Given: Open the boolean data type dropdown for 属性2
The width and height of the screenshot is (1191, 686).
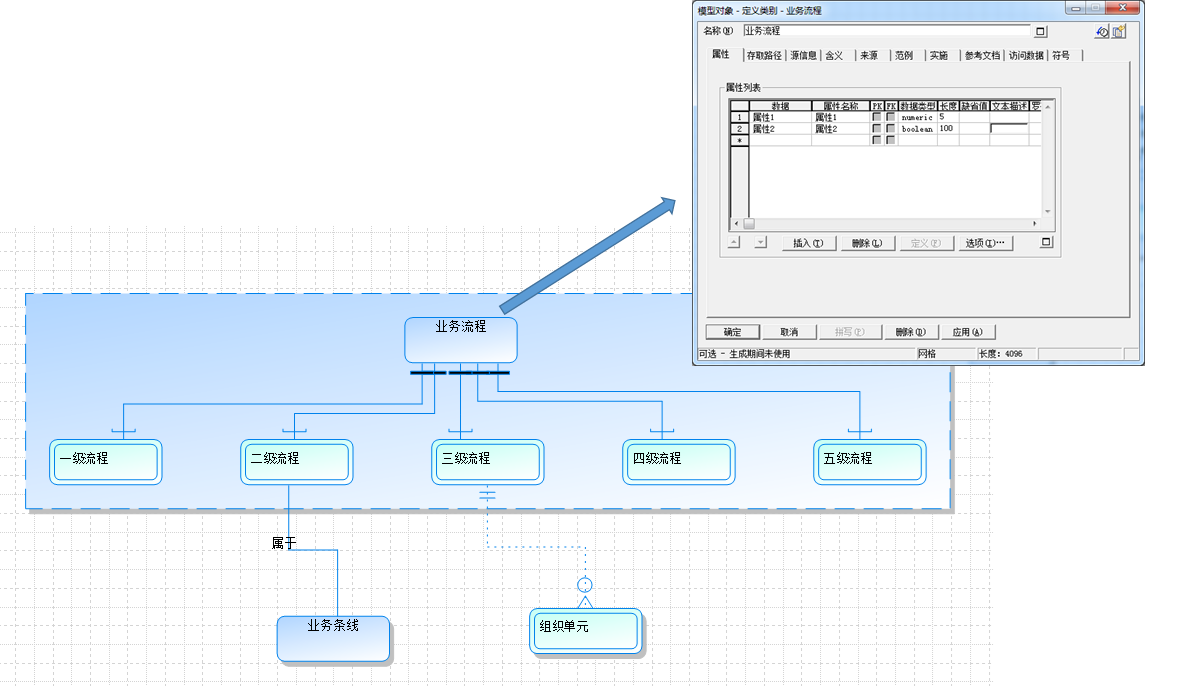Looking at the screenshot, I should coord(915,129).
